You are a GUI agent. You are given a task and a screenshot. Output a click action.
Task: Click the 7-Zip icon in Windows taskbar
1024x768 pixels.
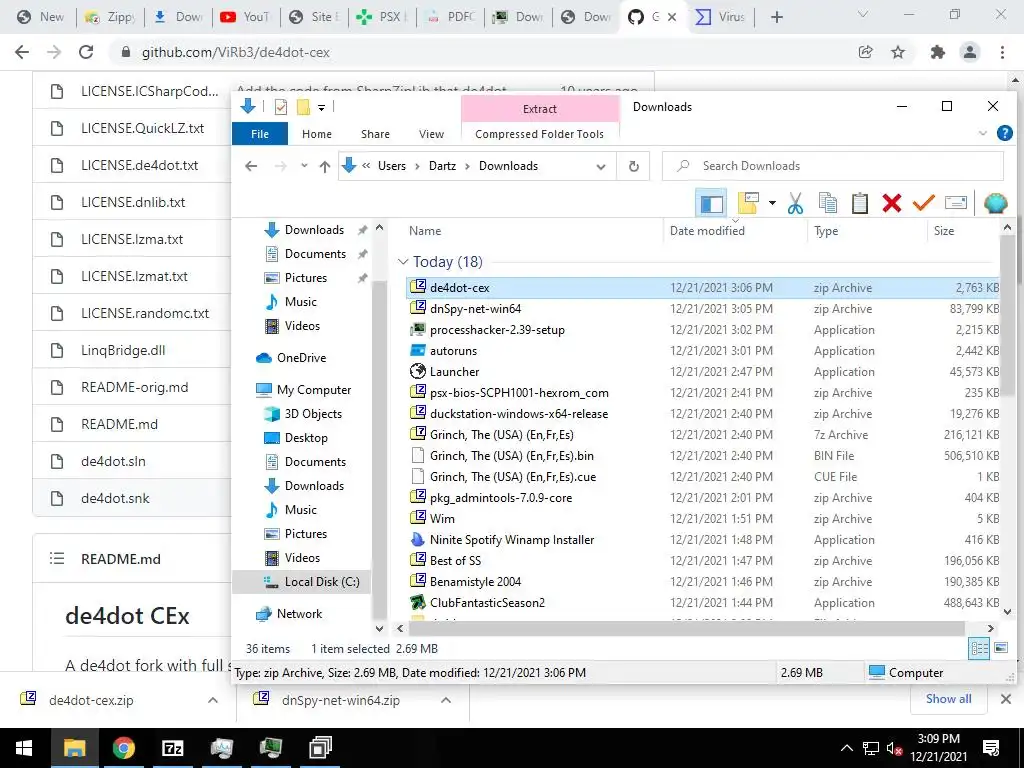[172, 748]
